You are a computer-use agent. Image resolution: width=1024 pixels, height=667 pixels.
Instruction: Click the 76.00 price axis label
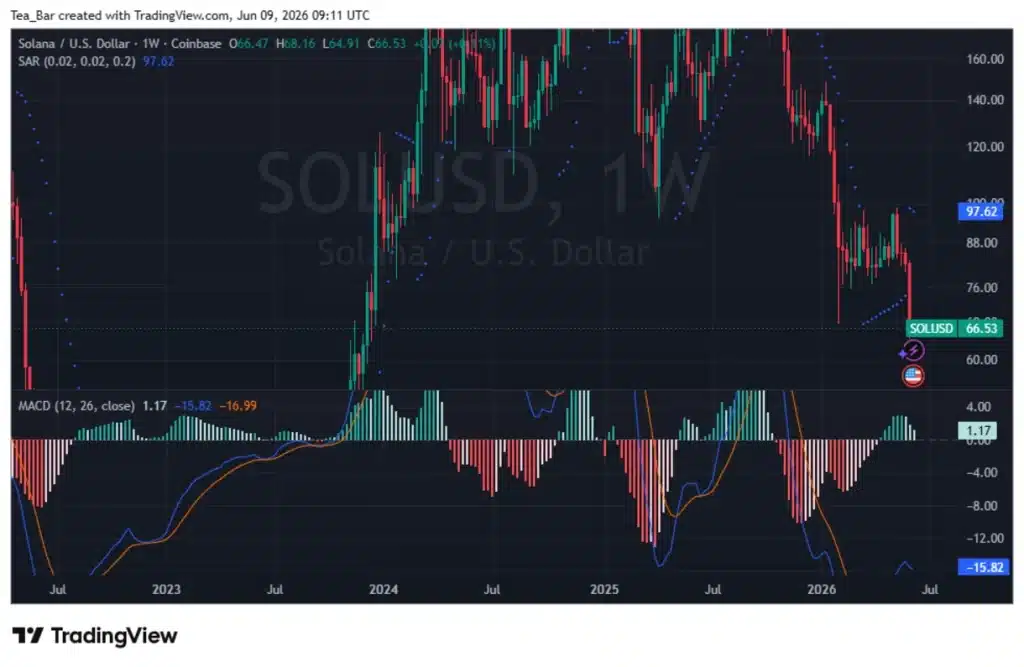pyautogui.click(x=982, y=287)
